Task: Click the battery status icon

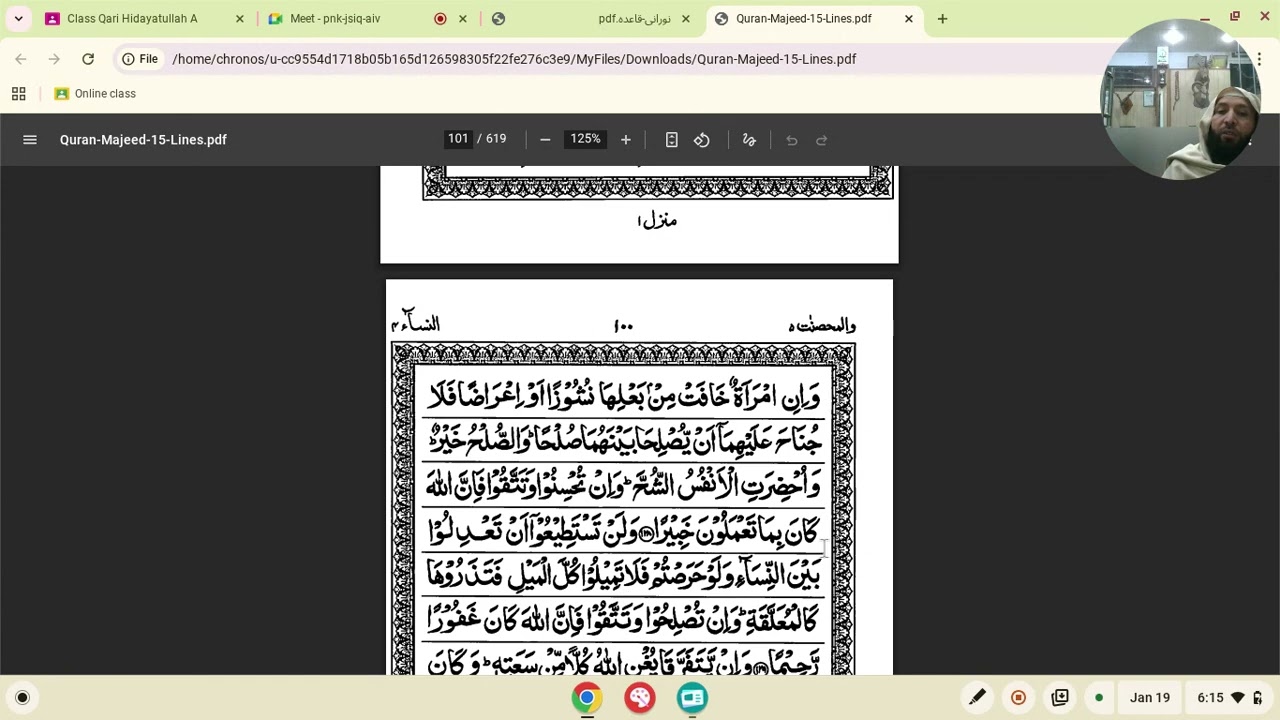Action: 1258,698
